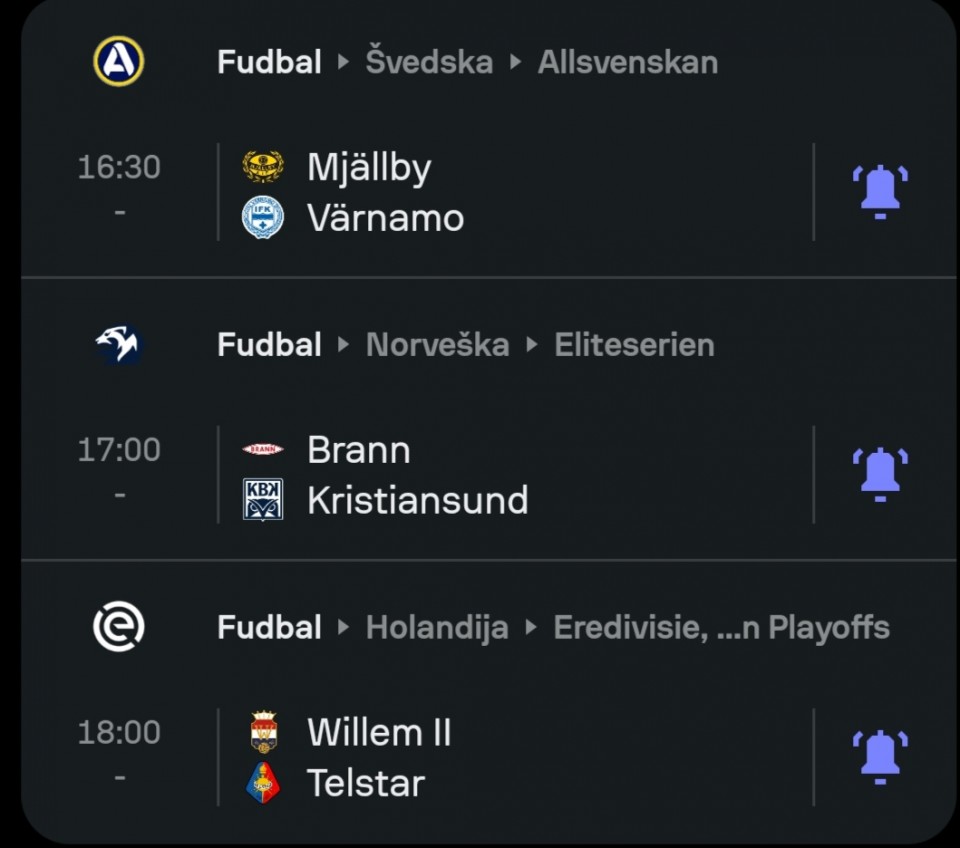960x848 pixels.
Task: Click the Eliteserien league logo
Action: click(119, 345)
